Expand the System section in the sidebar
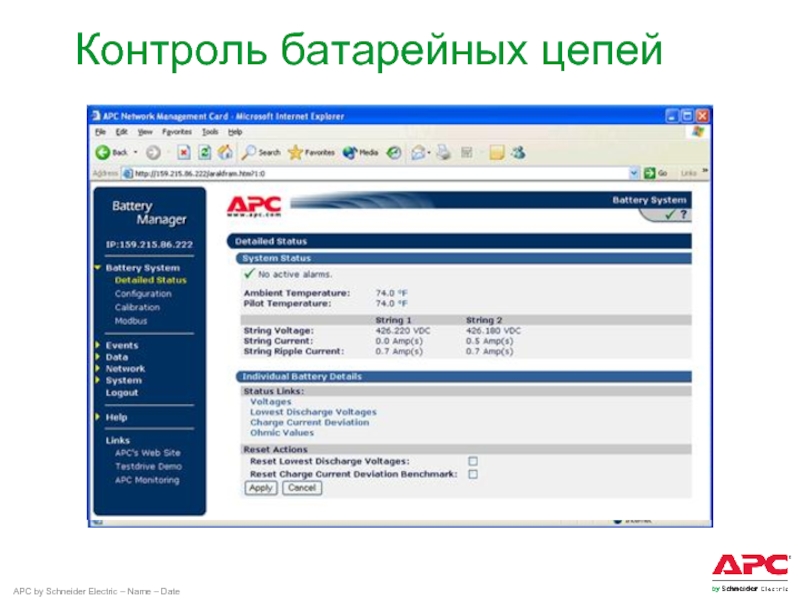The image size is (800, 600). pos(97,380)
